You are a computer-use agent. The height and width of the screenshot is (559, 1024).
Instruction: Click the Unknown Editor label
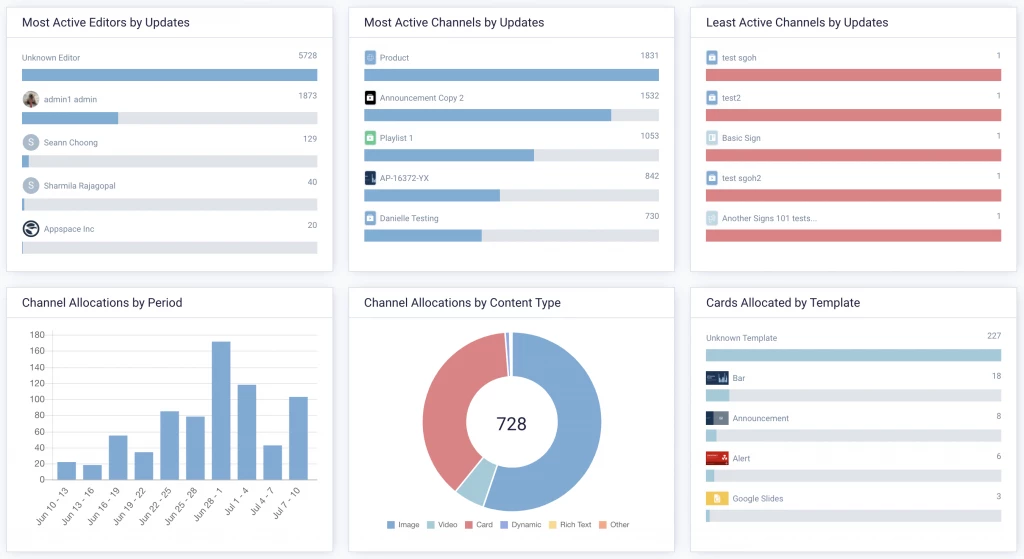pyautogui.click(x=51, y=57)
